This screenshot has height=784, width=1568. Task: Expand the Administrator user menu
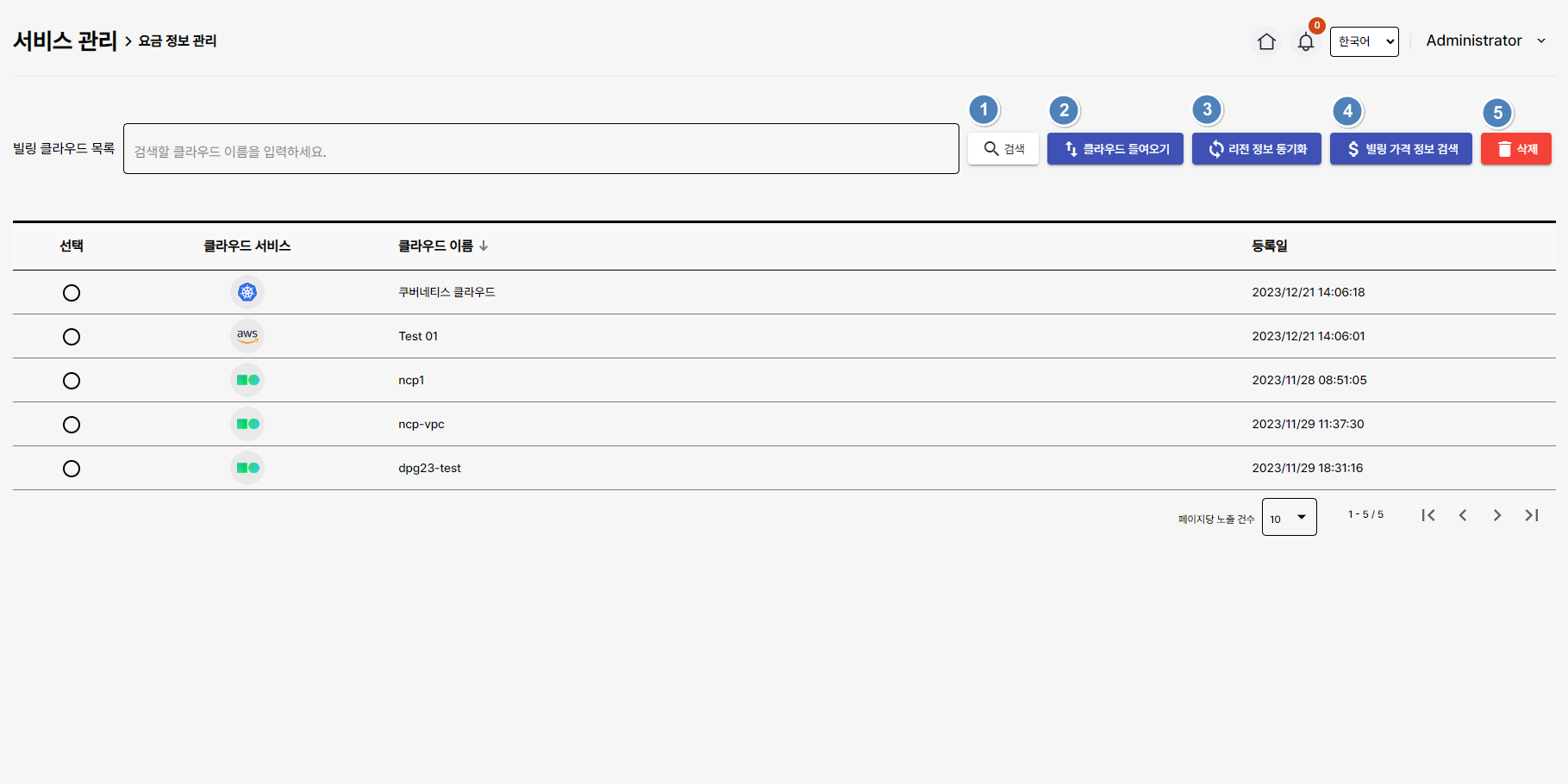(x=1485, y=40)
